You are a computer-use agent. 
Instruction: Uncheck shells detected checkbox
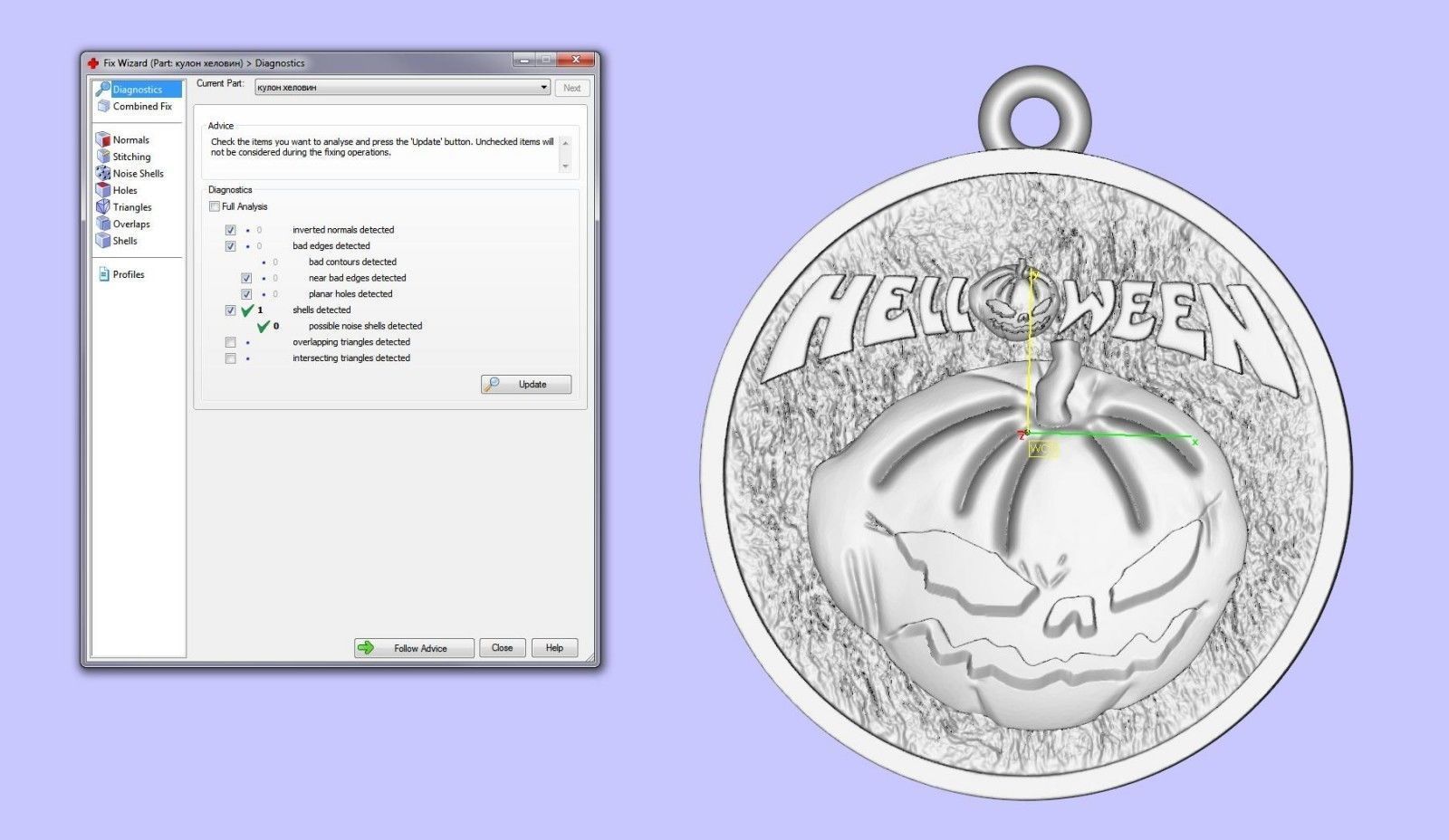tap(230, 310)
